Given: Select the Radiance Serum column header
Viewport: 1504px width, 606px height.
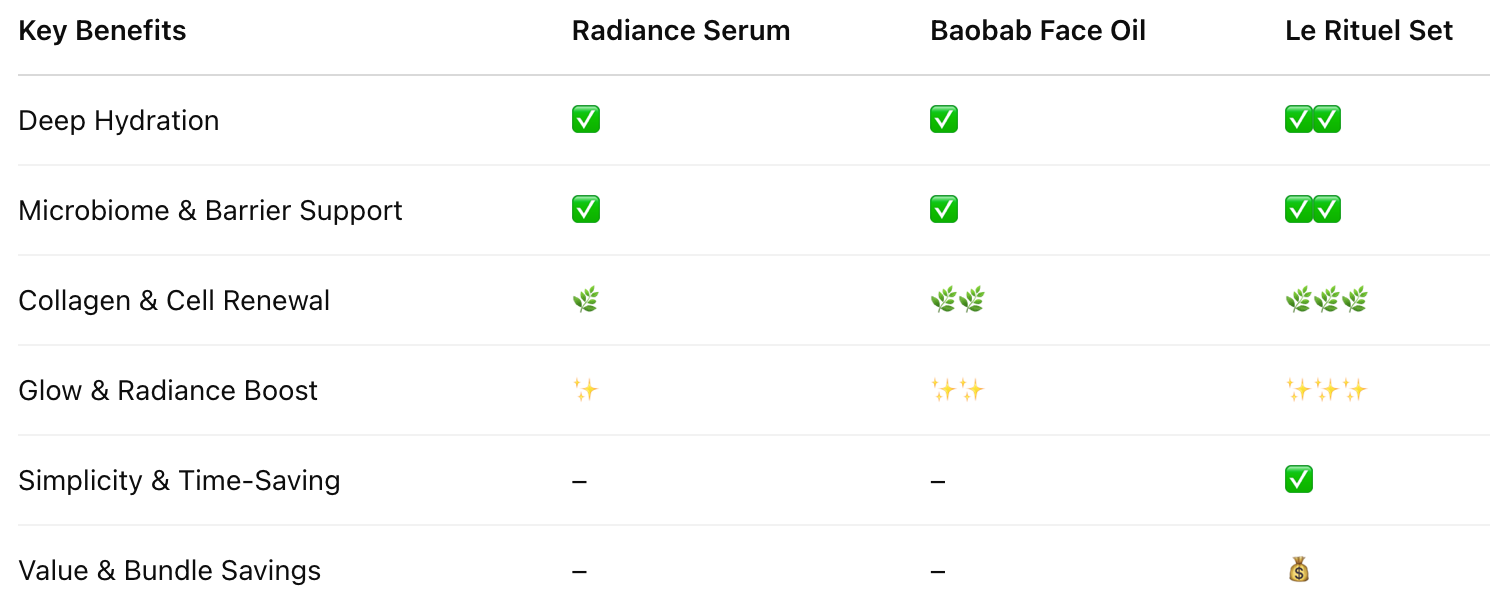Looking at the screenshot, I should tap(680, 31).
